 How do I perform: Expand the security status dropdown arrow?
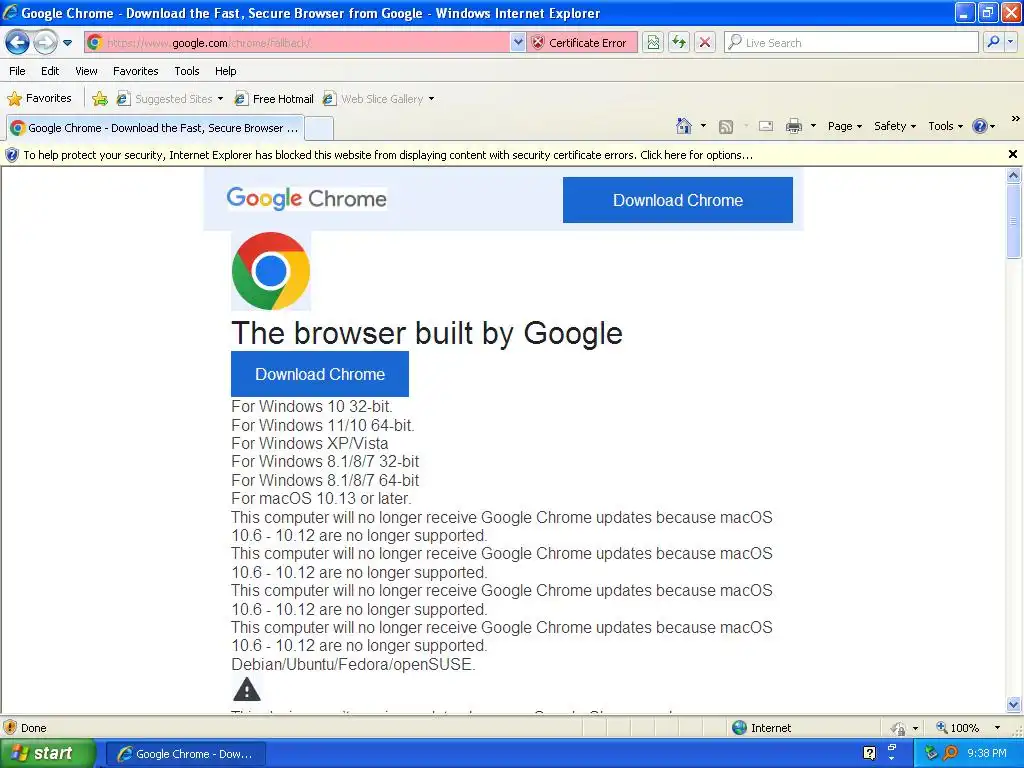916,728
